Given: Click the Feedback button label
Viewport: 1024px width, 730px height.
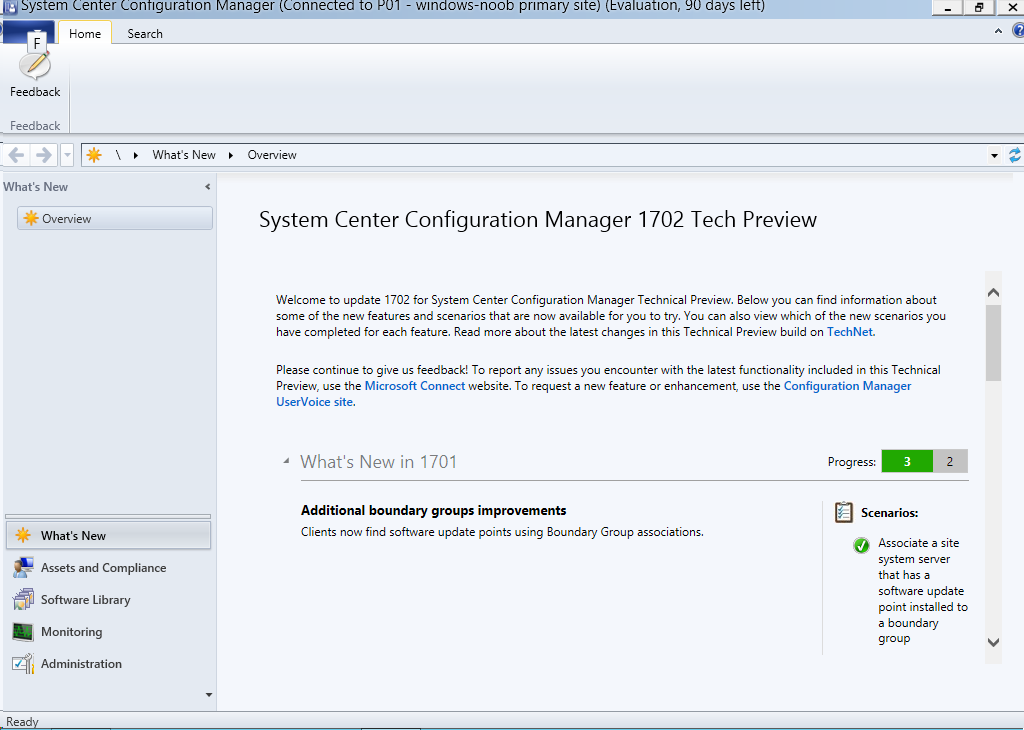Looking at the screenshot, I should 35,92.
